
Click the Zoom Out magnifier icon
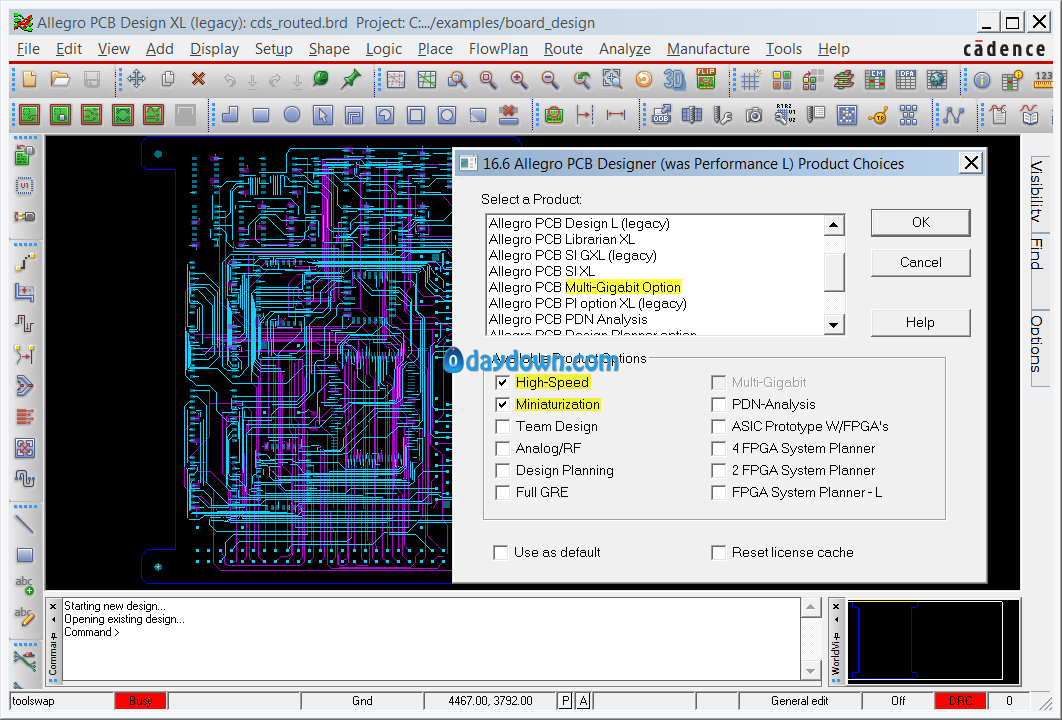tap(550, 79)
